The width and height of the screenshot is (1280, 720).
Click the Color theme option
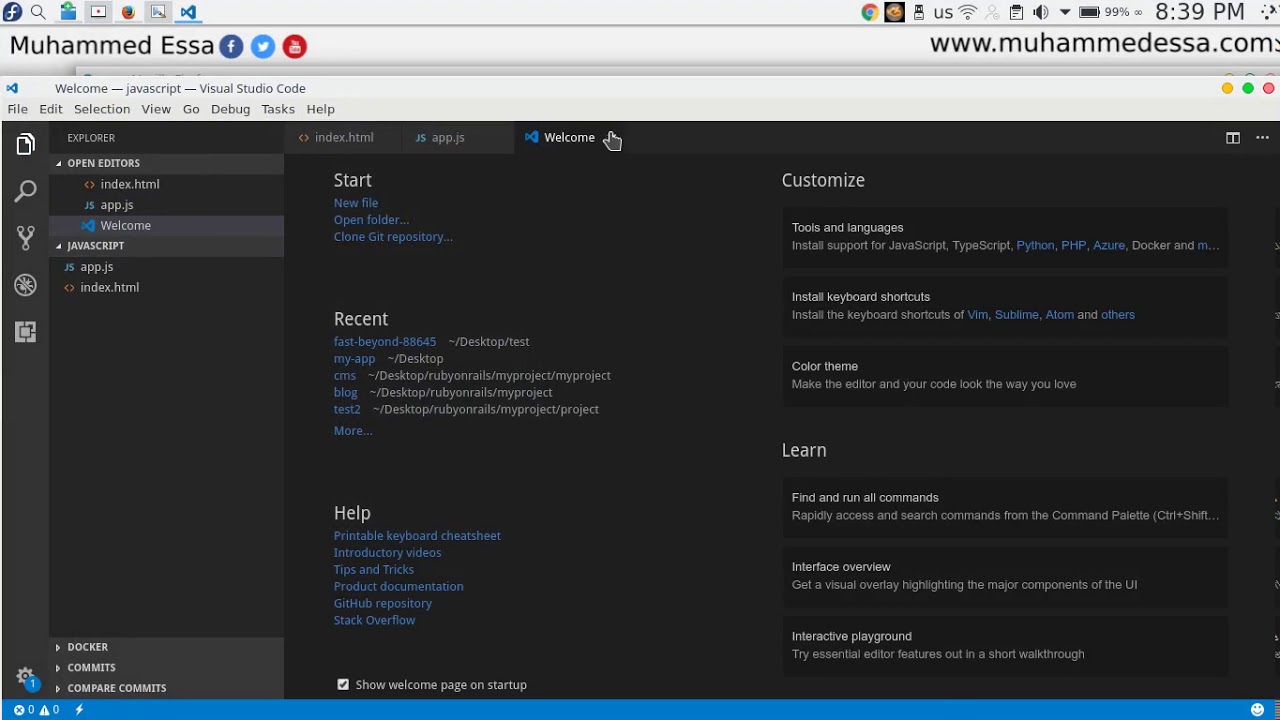pyautogui.click(x=1005, y=375)
